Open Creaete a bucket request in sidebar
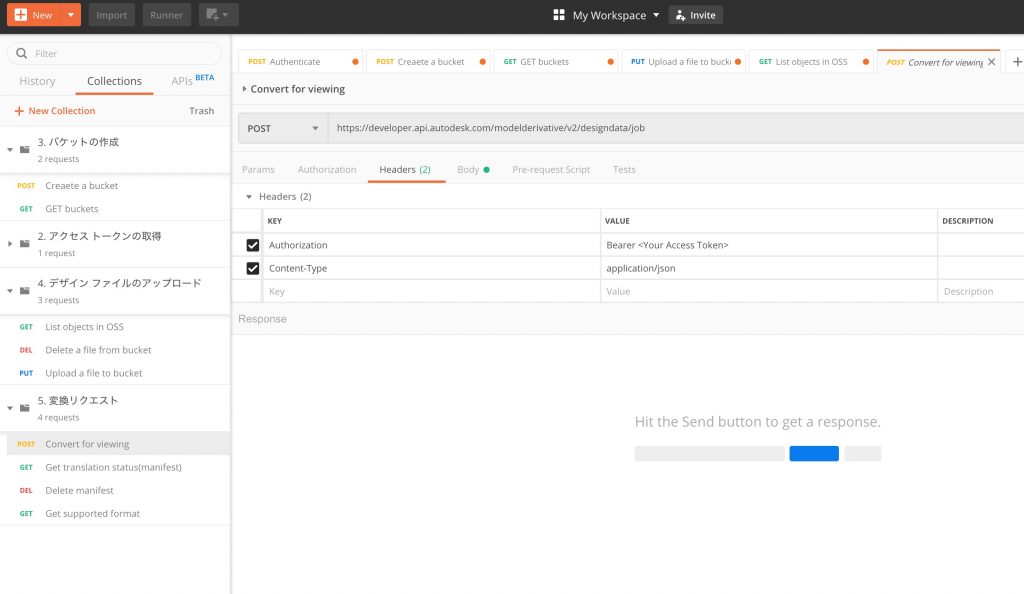 tap(82, 185)
